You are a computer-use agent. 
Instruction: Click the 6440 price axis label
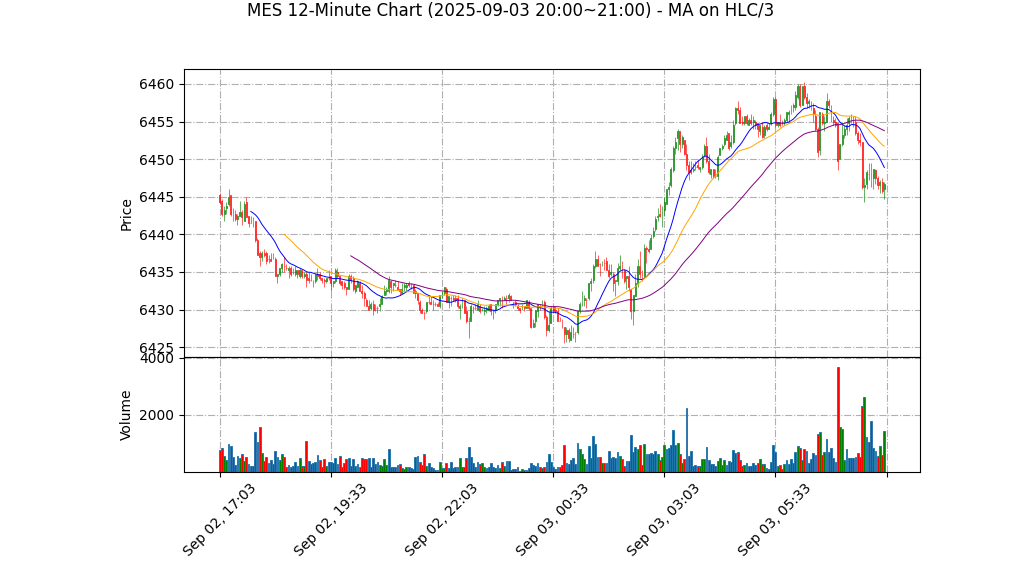point(156,235)
